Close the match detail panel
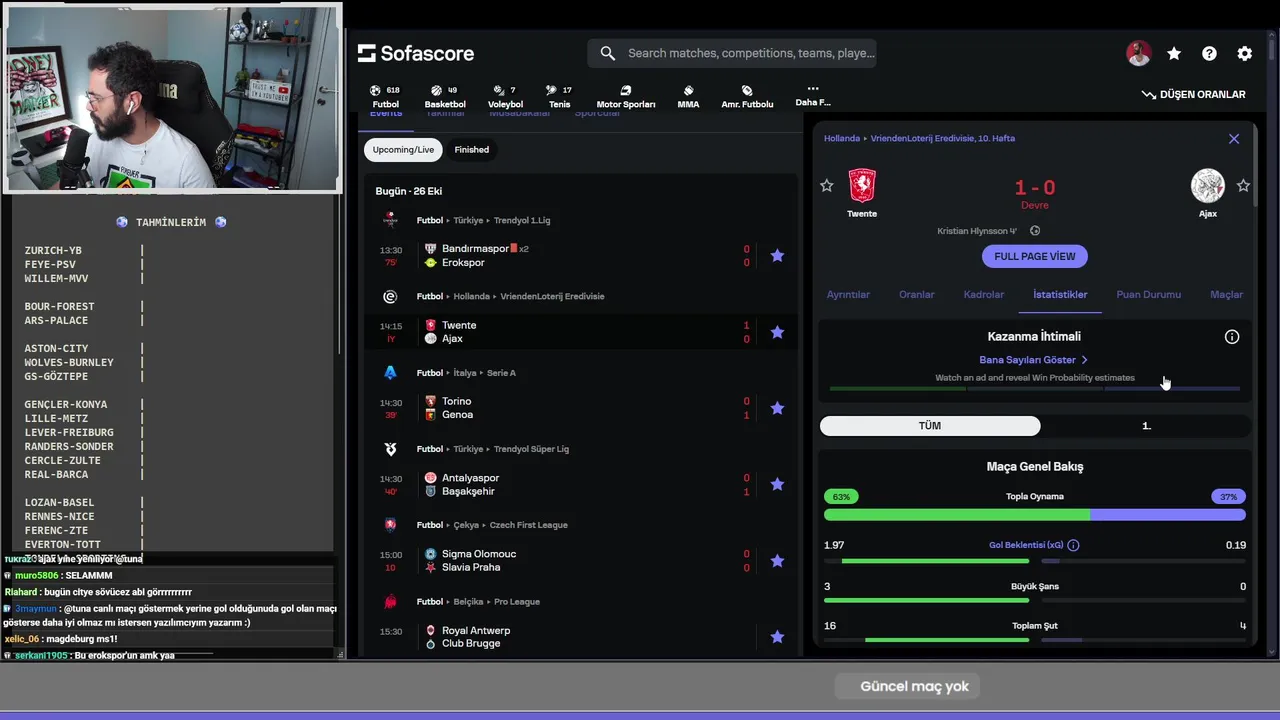This screenshot has width=1280, height=720. point(1234,139)
